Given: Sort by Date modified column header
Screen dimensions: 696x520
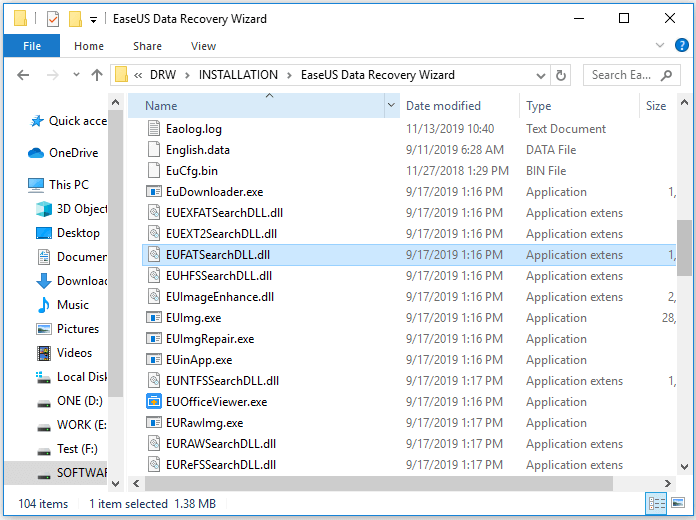Looking at the screenshot, I should click(443, 106).
